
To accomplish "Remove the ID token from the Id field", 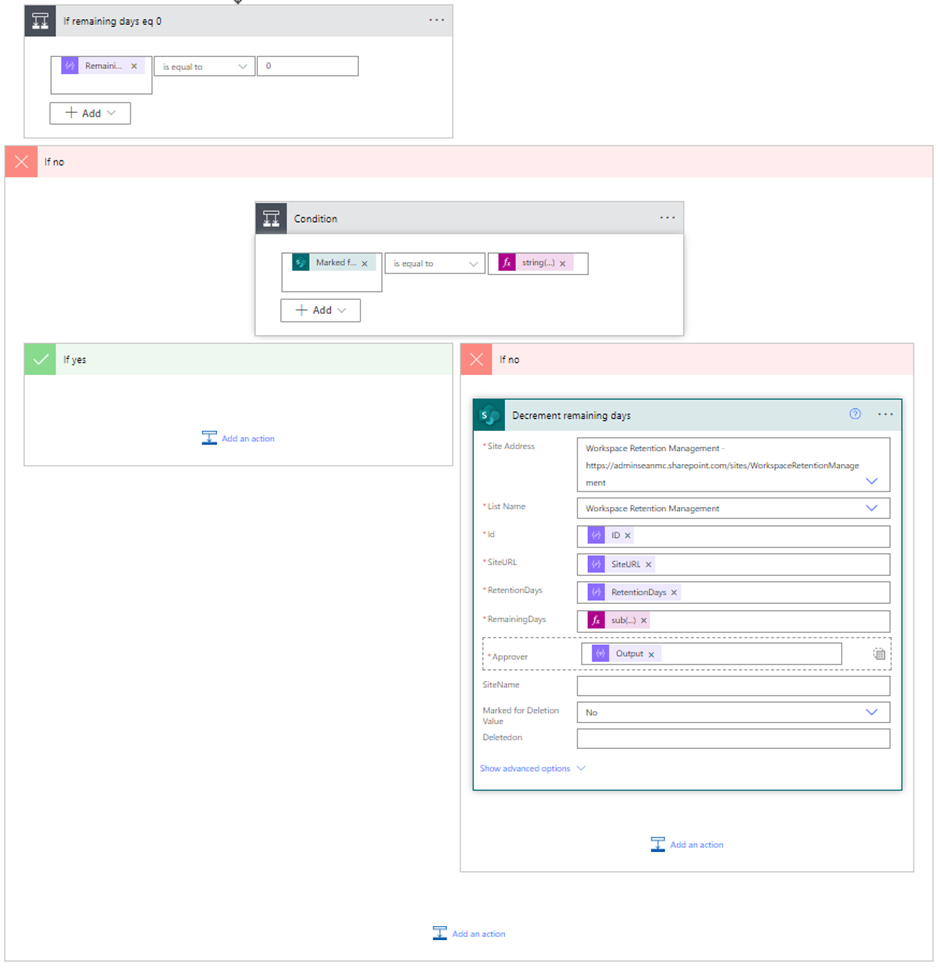I will (x=628, y=536).
